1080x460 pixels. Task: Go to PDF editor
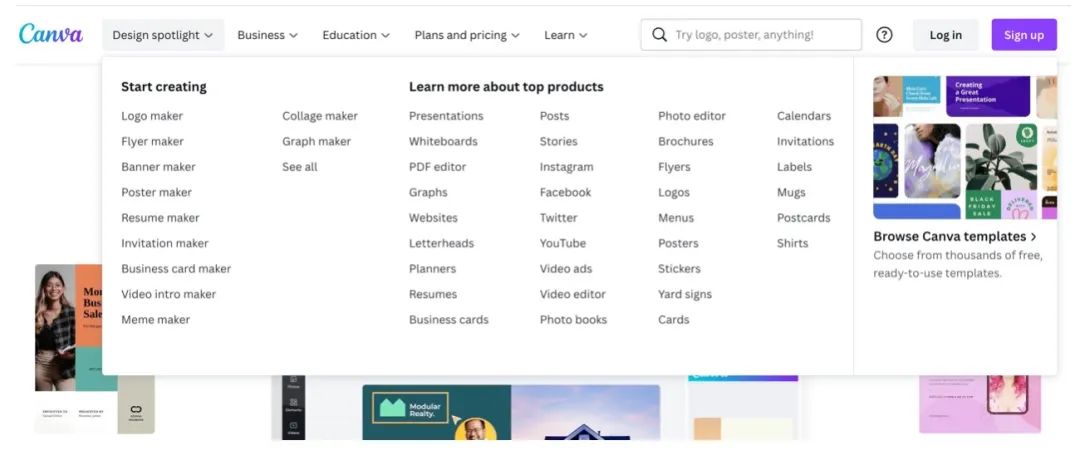pos(437,167)
